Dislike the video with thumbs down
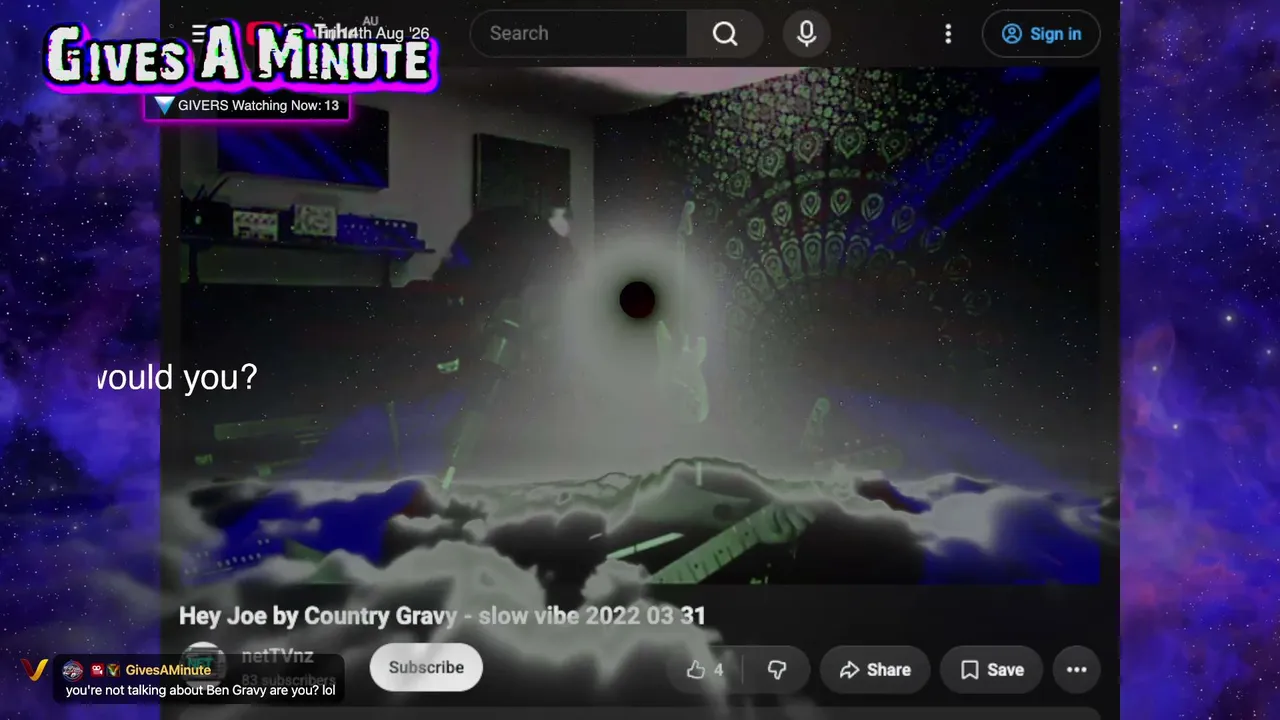Screen dimensions: 1280x720 776,670
